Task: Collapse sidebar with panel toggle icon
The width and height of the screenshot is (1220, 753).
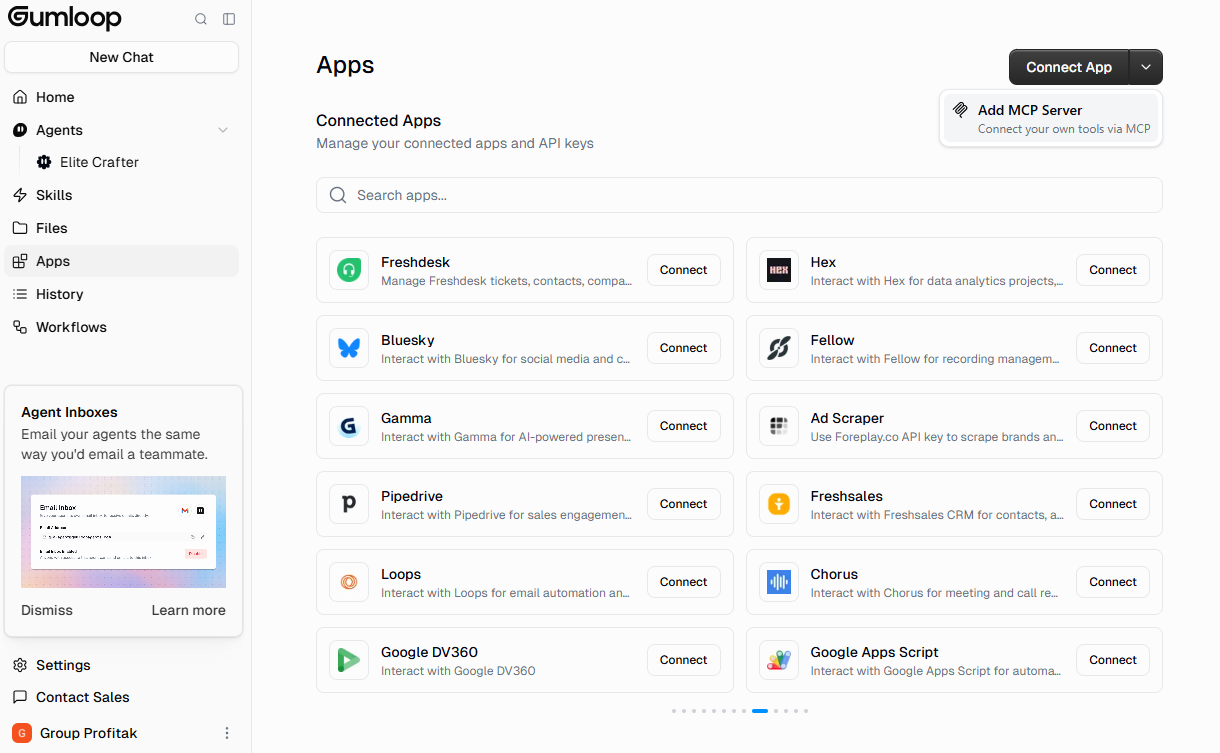Action: [x=229, y=19]
